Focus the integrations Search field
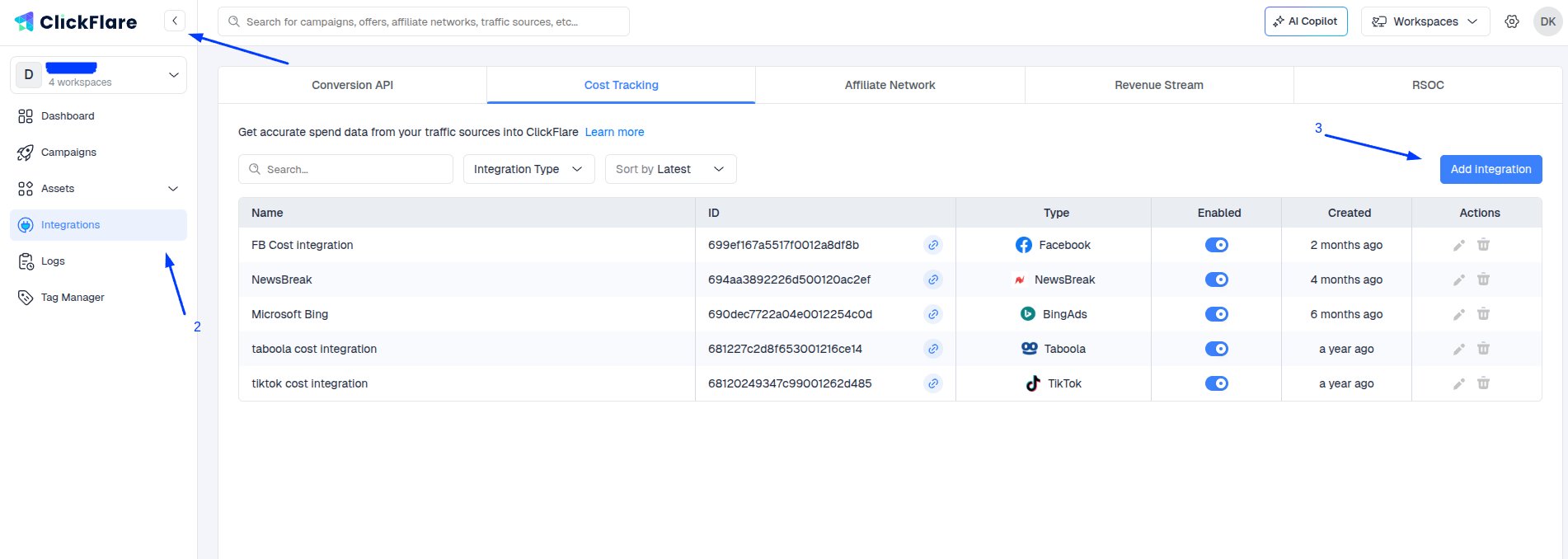1568x559 pixels. [x=345, y=169]
